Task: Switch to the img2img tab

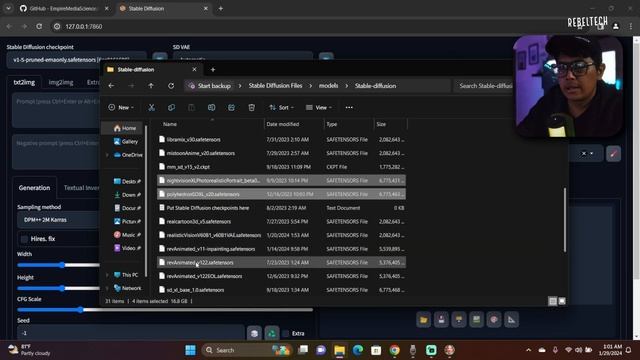Action: pyautogui.click(x=61, y=82)
